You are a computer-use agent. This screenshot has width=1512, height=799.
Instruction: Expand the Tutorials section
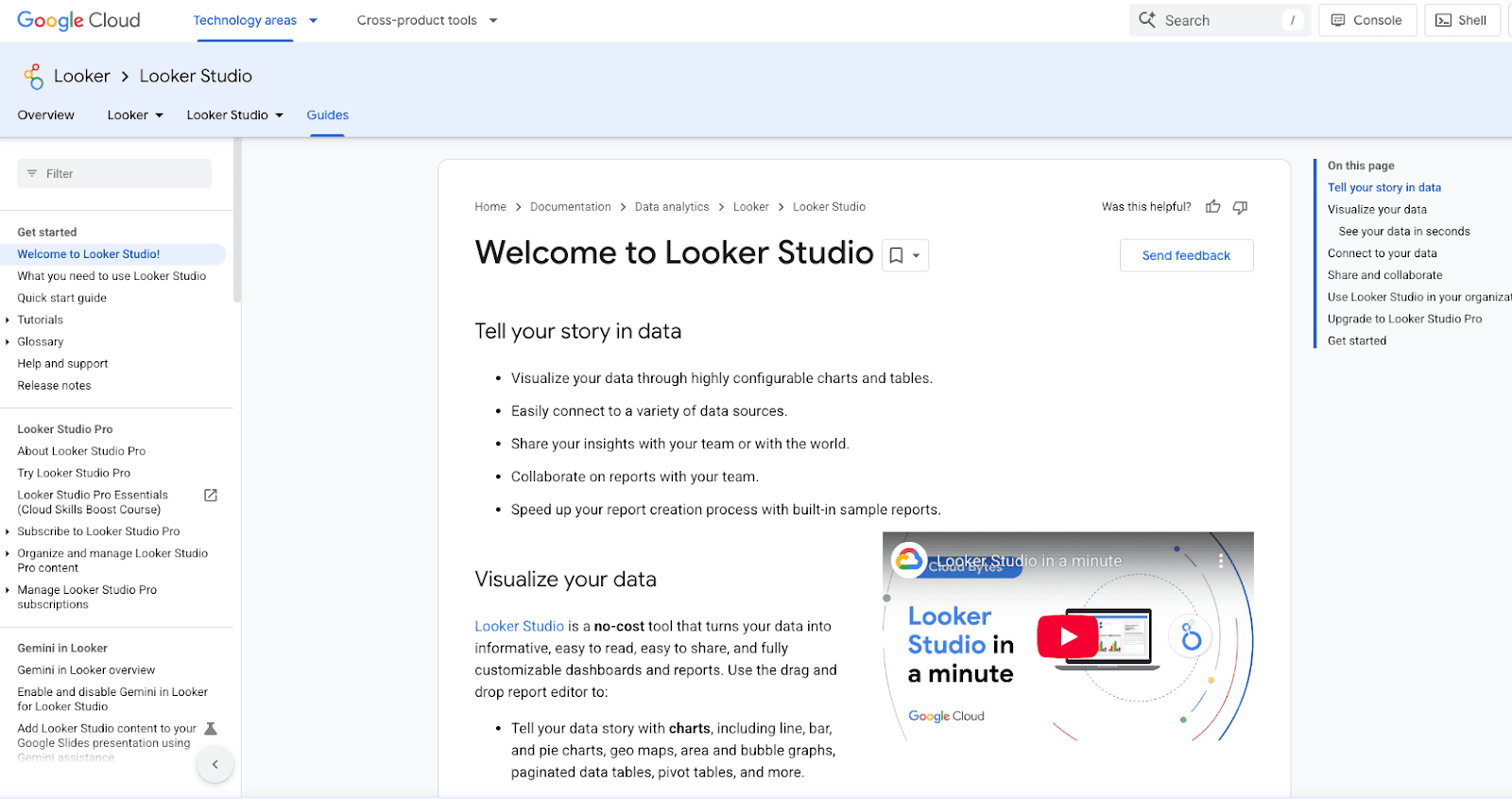(8, 321)
